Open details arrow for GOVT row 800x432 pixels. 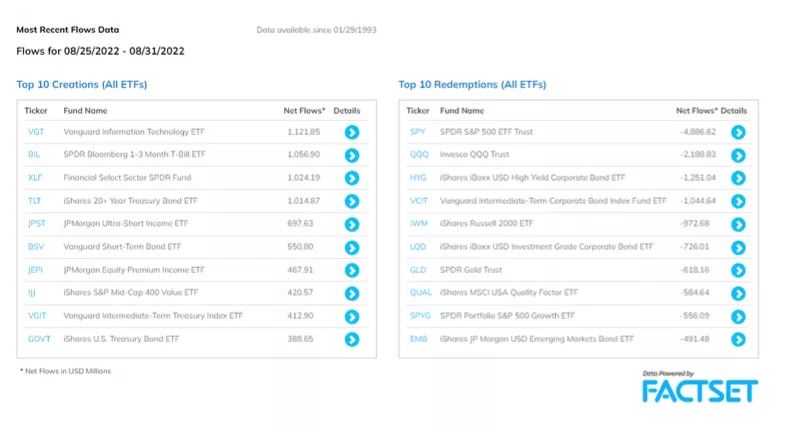(x=352, y=339)
